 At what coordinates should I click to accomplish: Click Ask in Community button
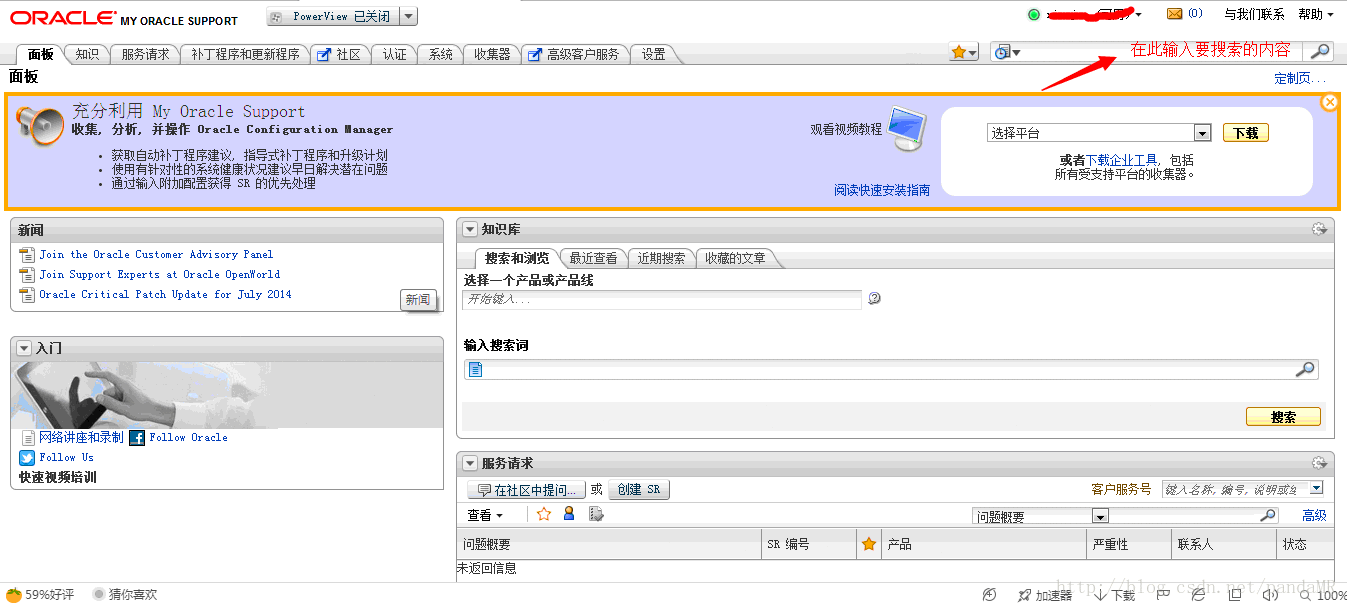527,490
